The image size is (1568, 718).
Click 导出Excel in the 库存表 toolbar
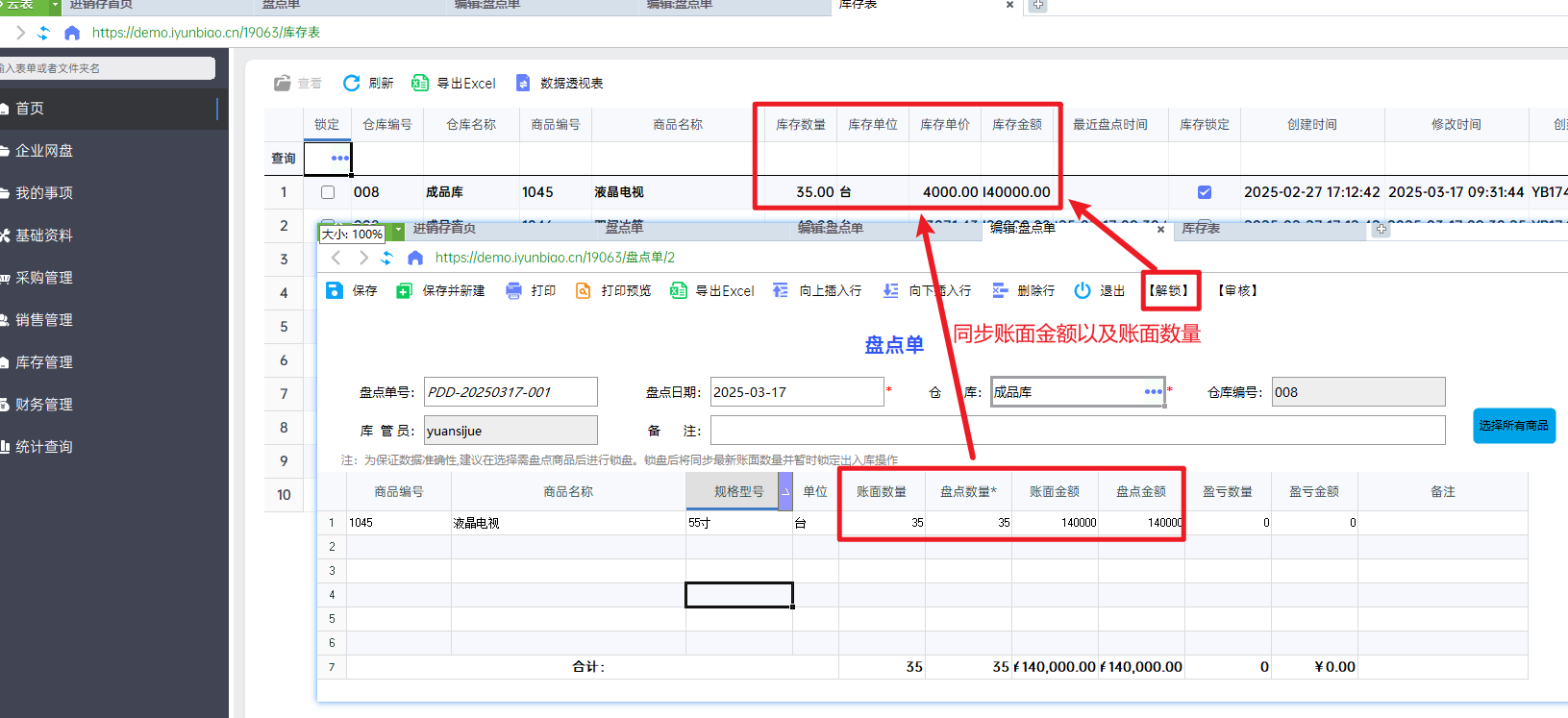tap(454, 83)
